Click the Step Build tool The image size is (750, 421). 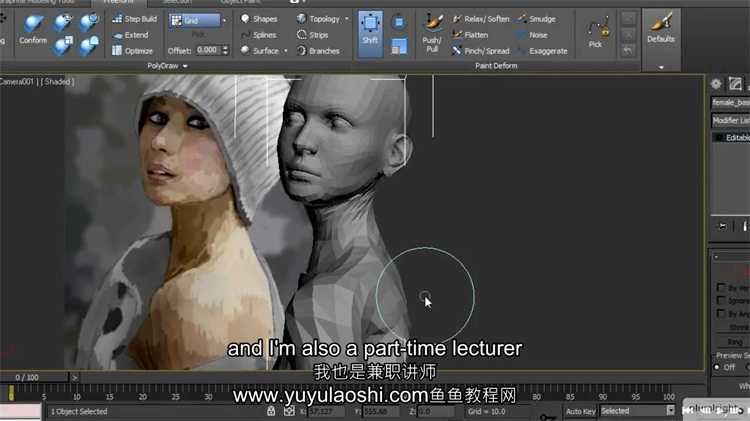point(134,19)
